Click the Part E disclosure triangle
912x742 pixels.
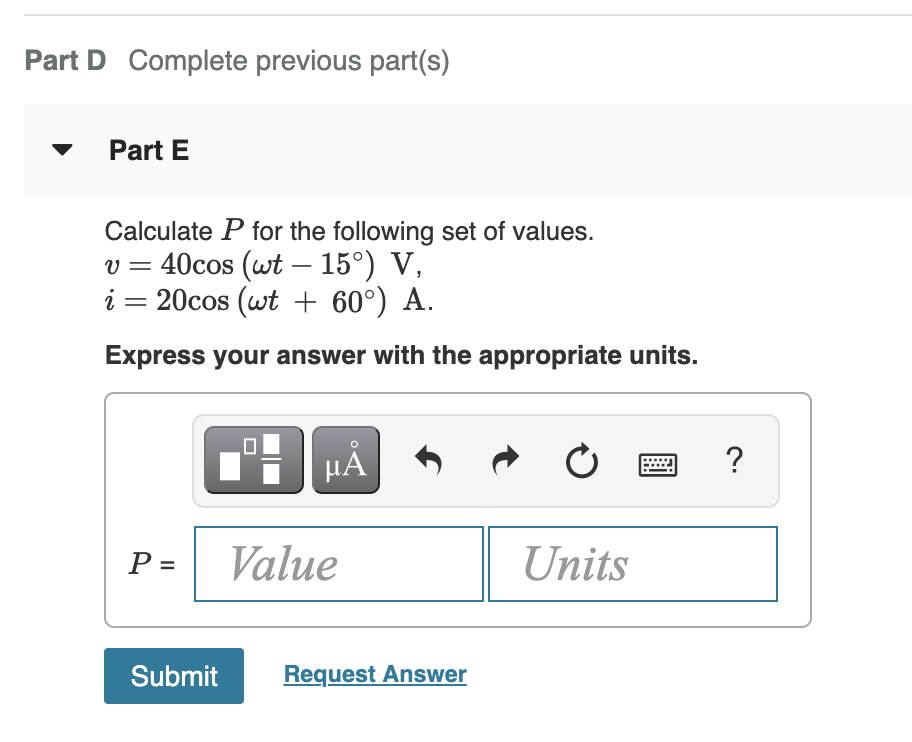tap(61, 149)
